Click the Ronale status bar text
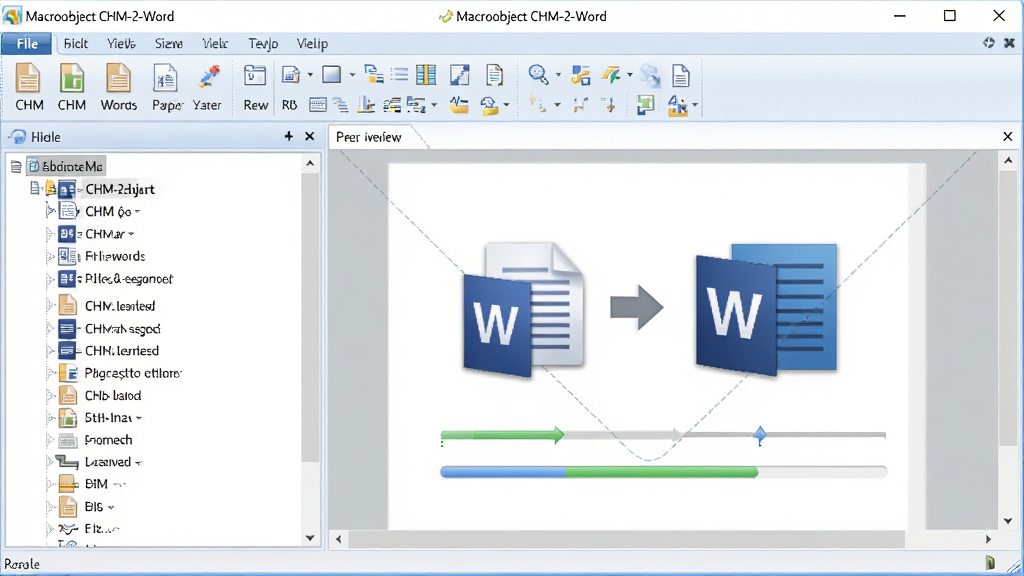The image size is (1024, 576). point(22,564)
